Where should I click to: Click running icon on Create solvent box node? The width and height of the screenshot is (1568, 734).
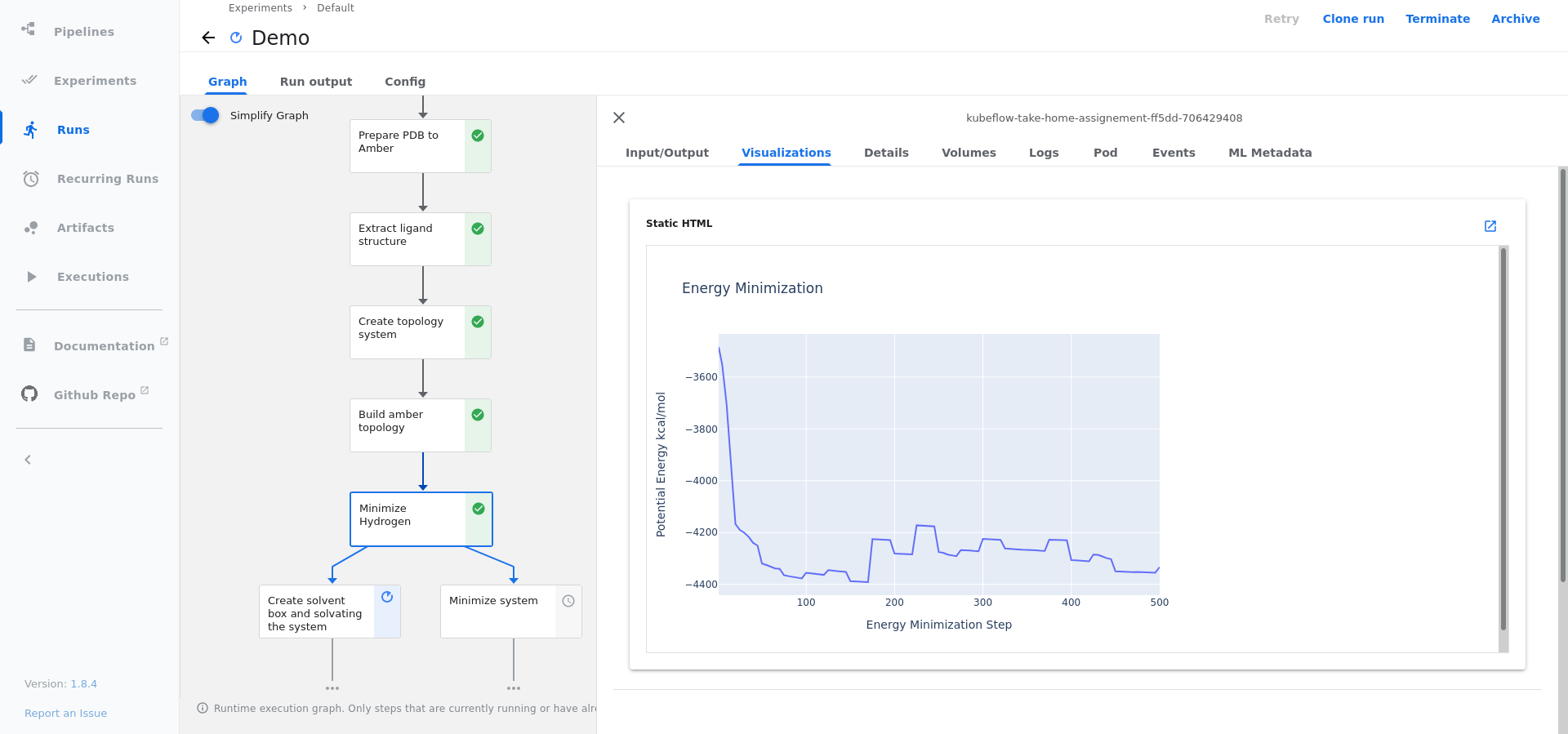(387, 597)
